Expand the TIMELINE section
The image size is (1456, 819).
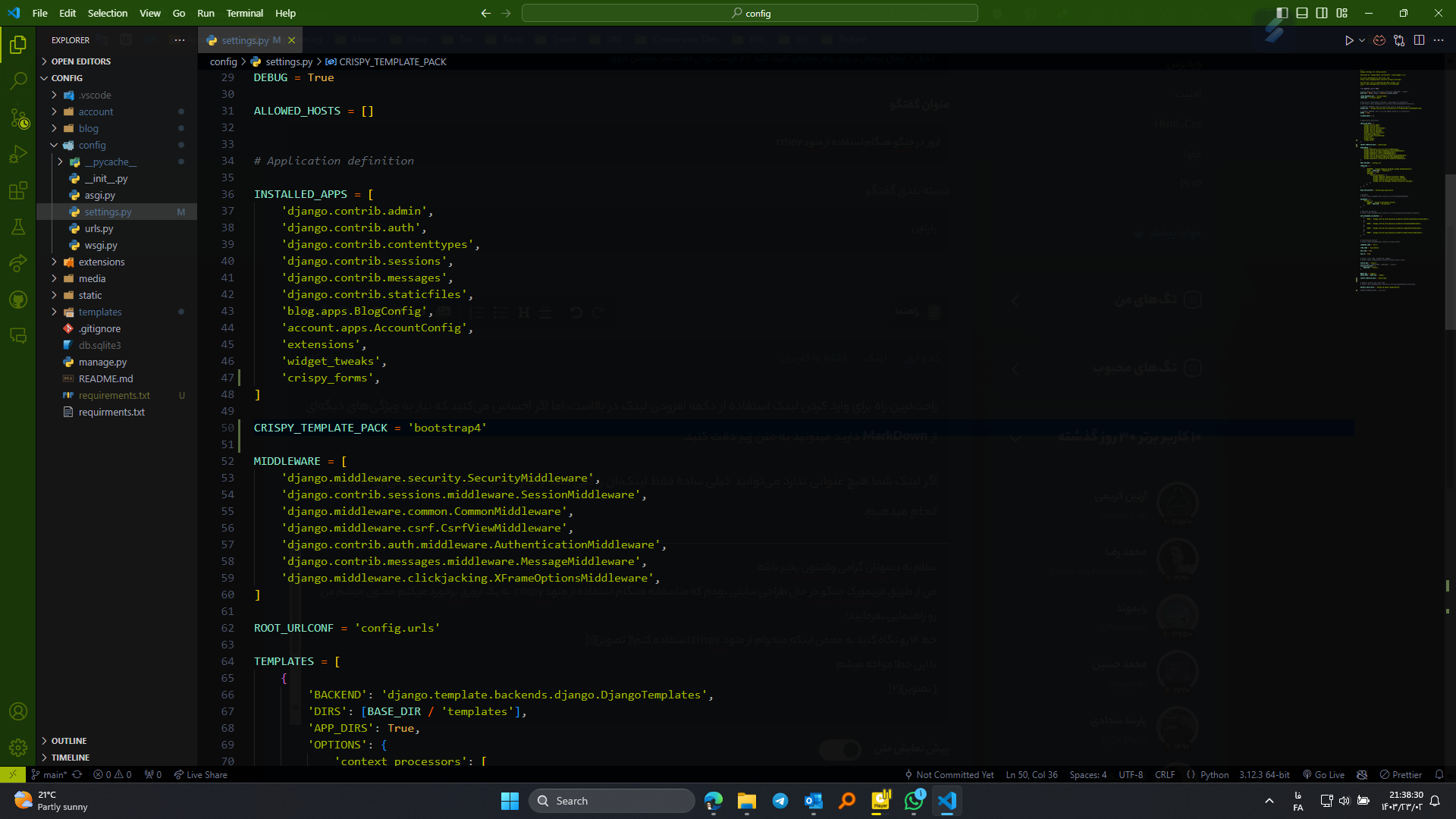pyautogui.click(x=117, y=758)
